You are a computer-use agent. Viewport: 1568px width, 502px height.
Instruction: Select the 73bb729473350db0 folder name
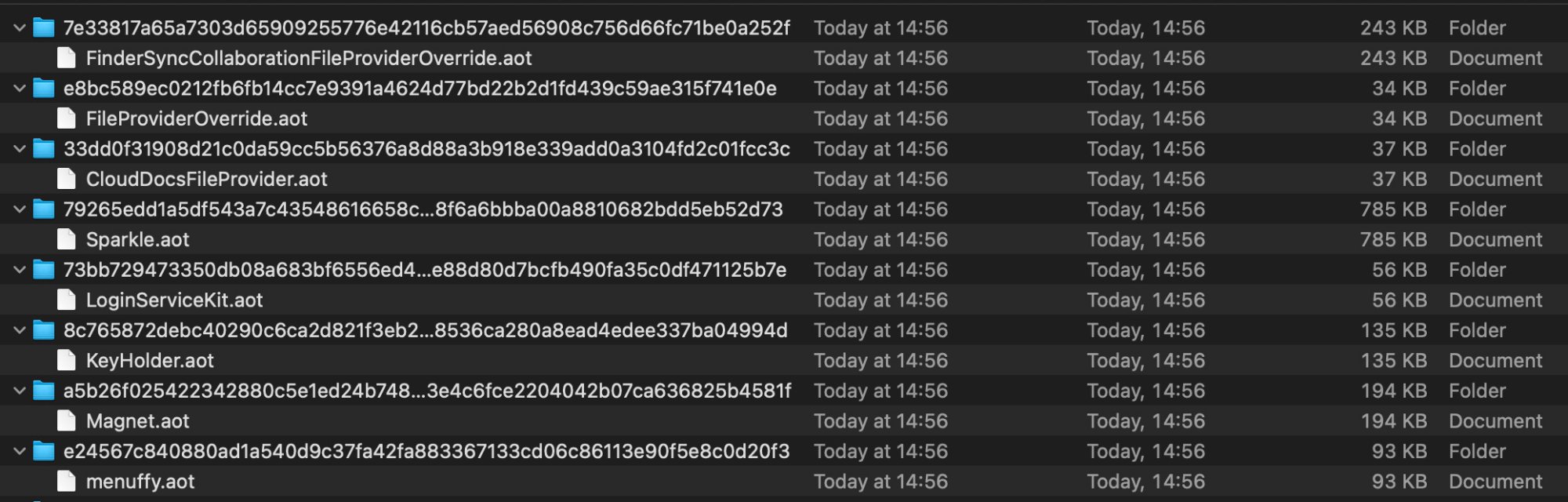(424, 270)
